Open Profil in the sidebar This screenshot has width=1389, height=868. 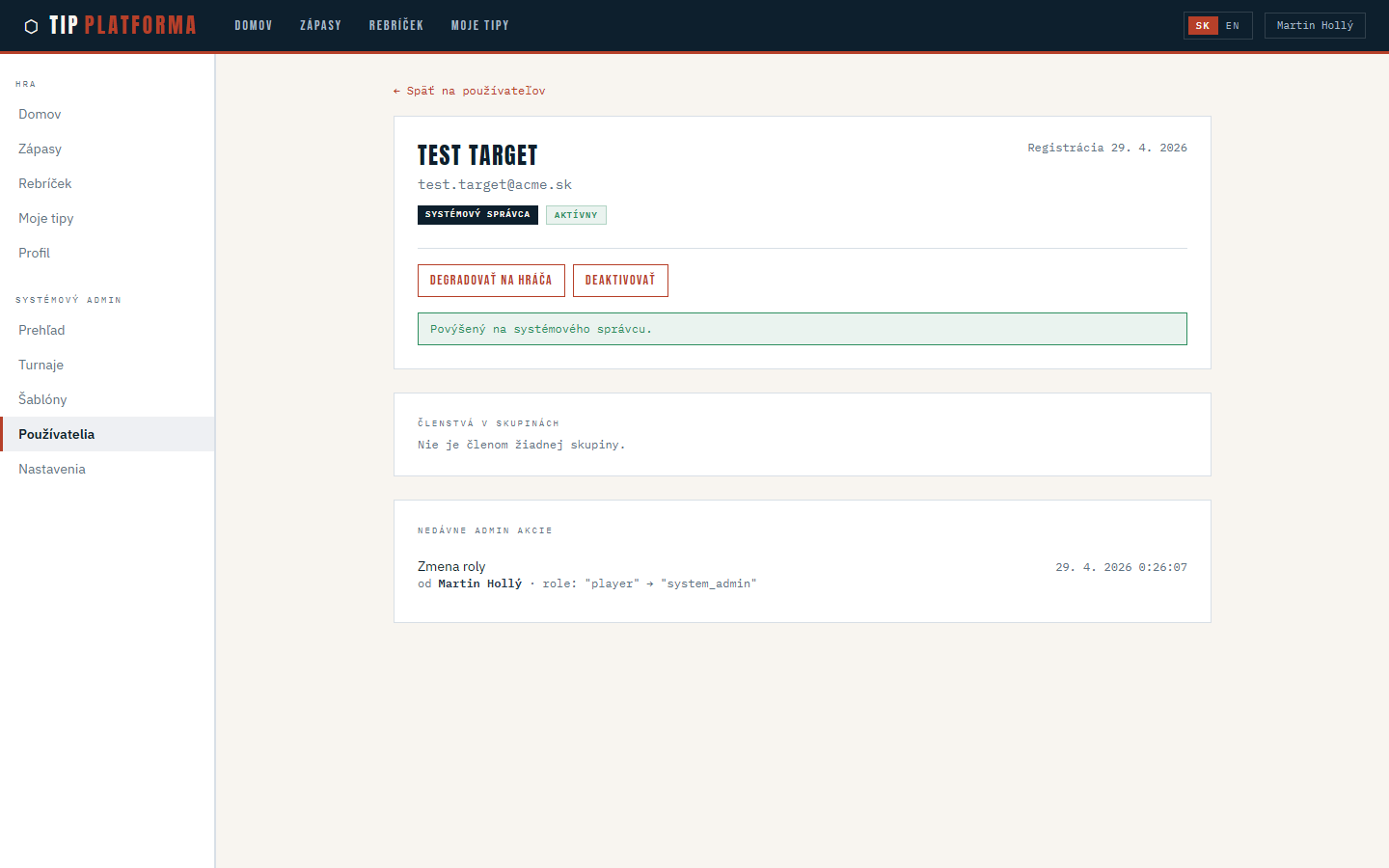click(34, 253)
